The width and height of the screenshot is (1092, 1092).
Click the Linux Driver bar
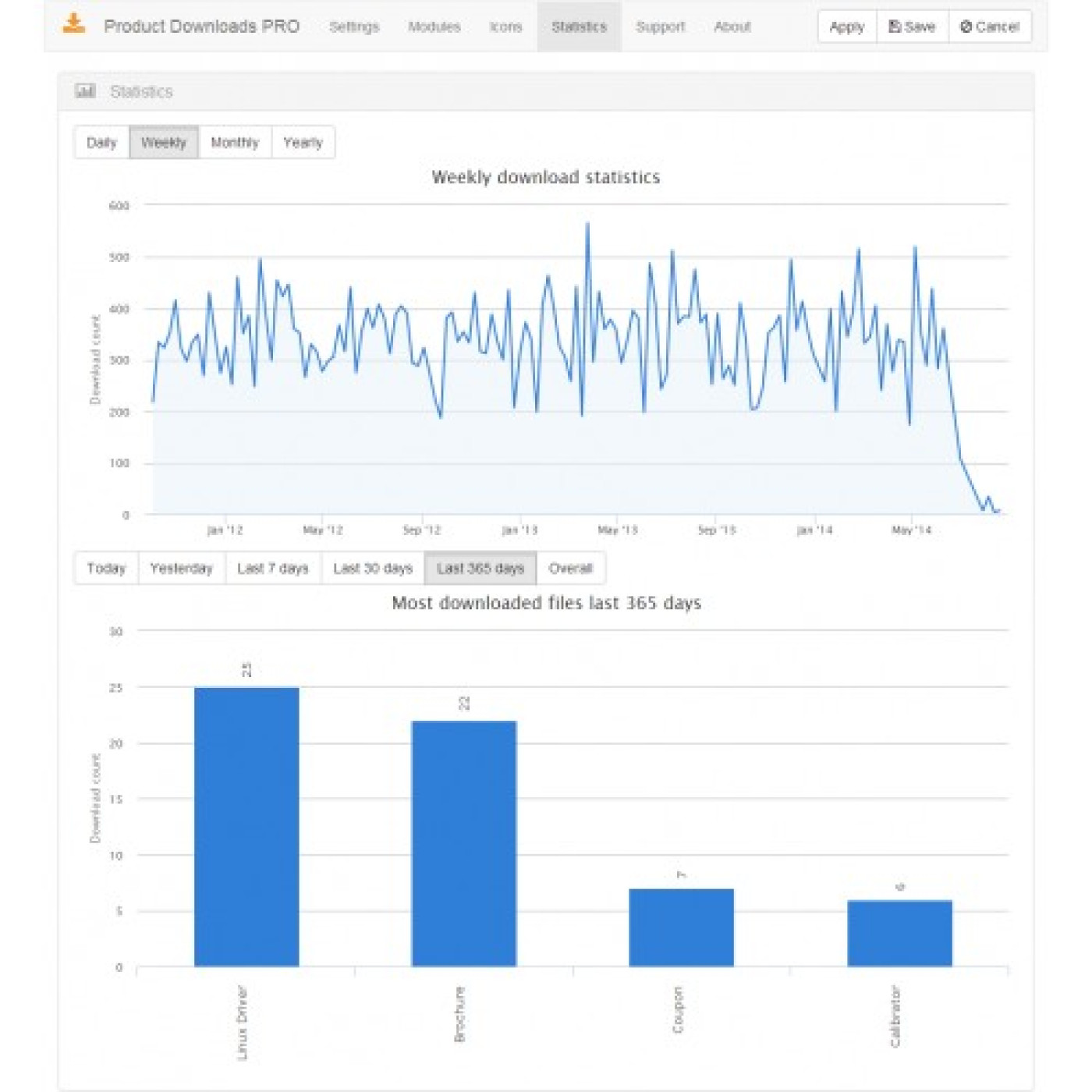[246, 827]
